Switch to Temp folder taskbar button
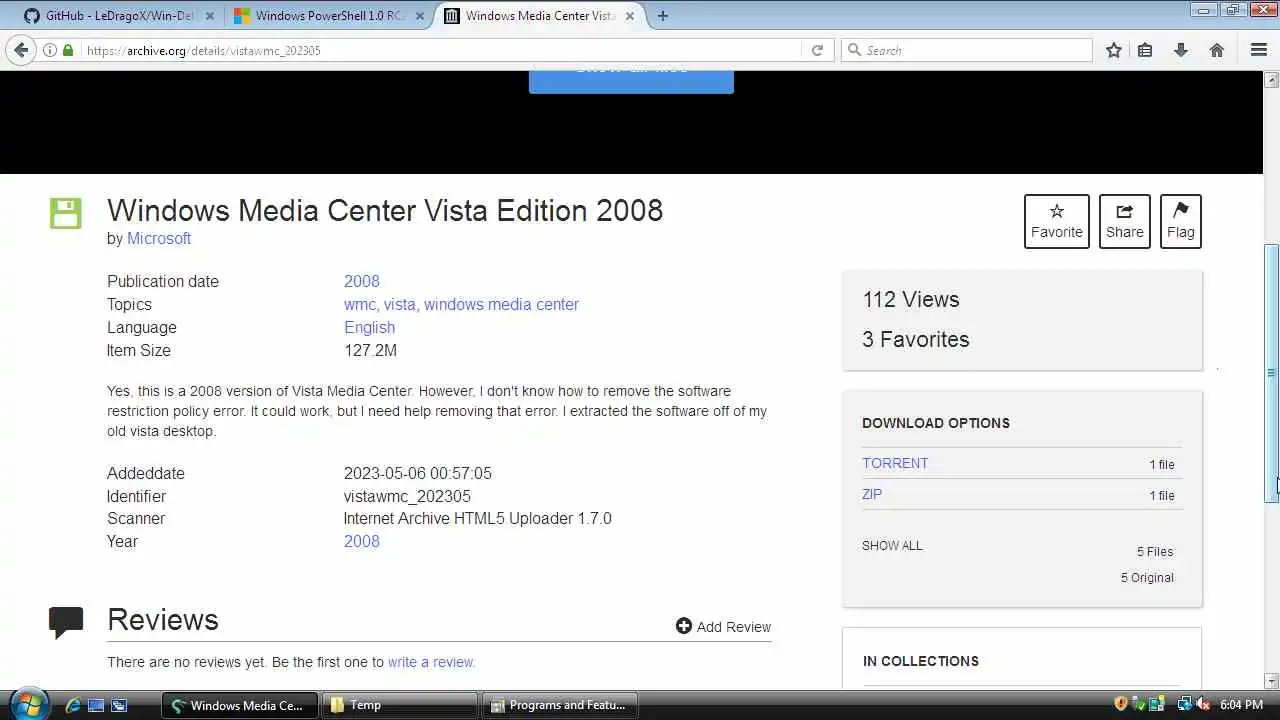This screenshot has width=1280, height=720. click(x=401, y=705)
